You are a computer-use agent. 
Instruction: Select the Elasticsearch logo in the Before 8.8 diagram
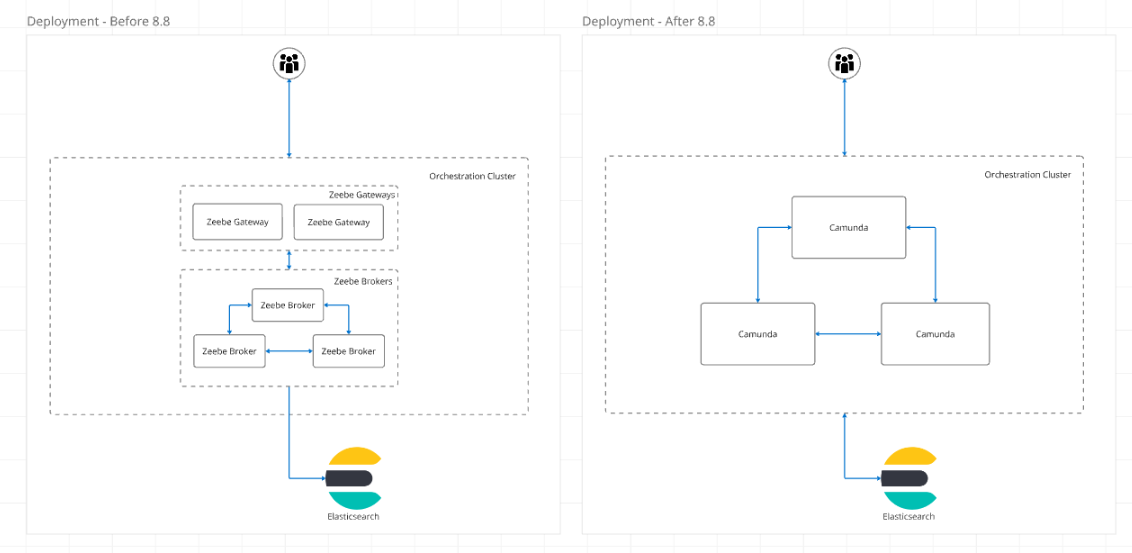coord(353,478)
